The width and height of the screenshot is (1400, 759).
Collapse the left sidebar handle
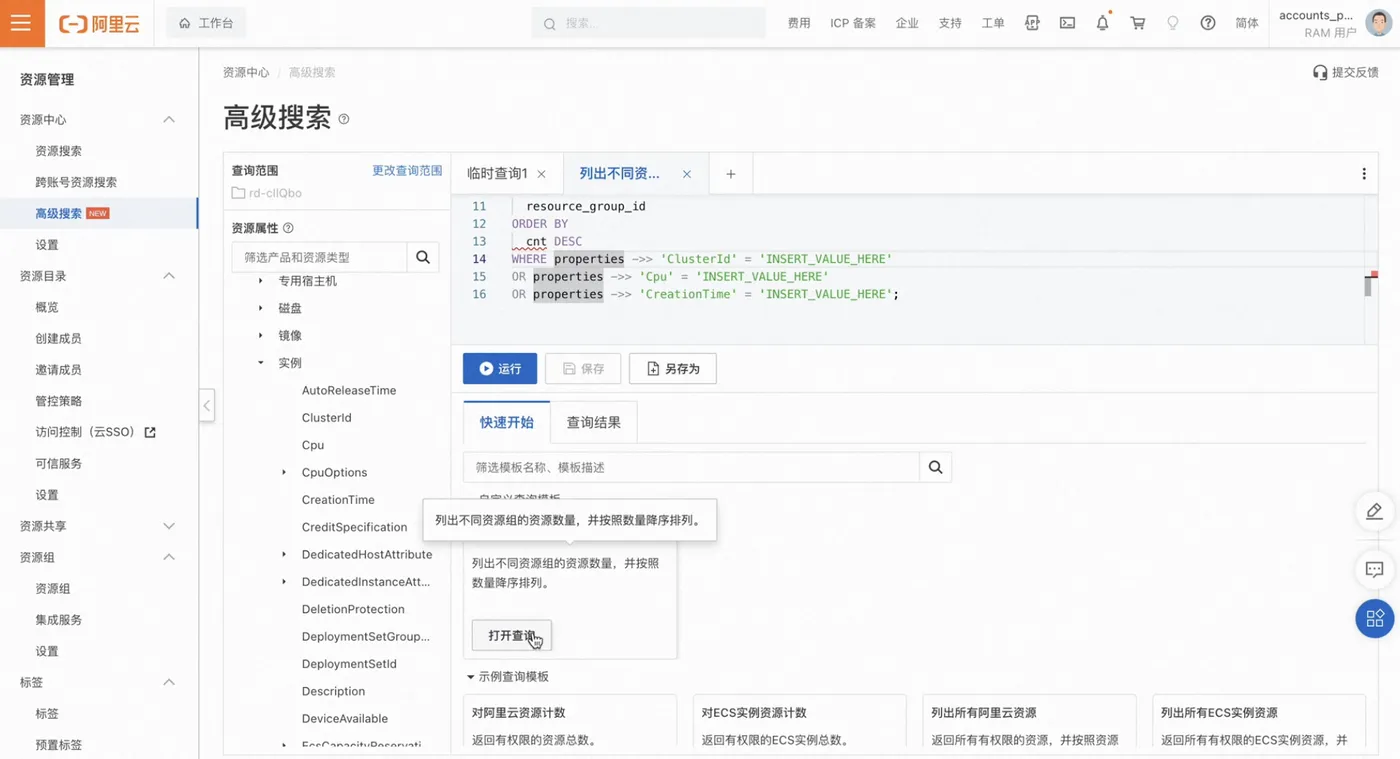coord(207,405)
